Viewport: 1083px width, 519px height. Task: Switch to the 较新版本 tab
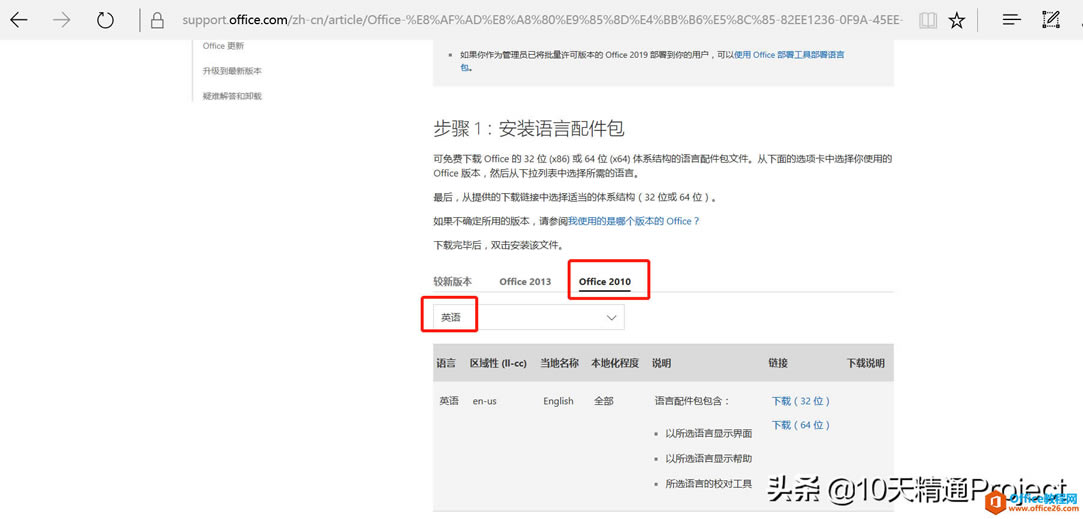point(452,281)
